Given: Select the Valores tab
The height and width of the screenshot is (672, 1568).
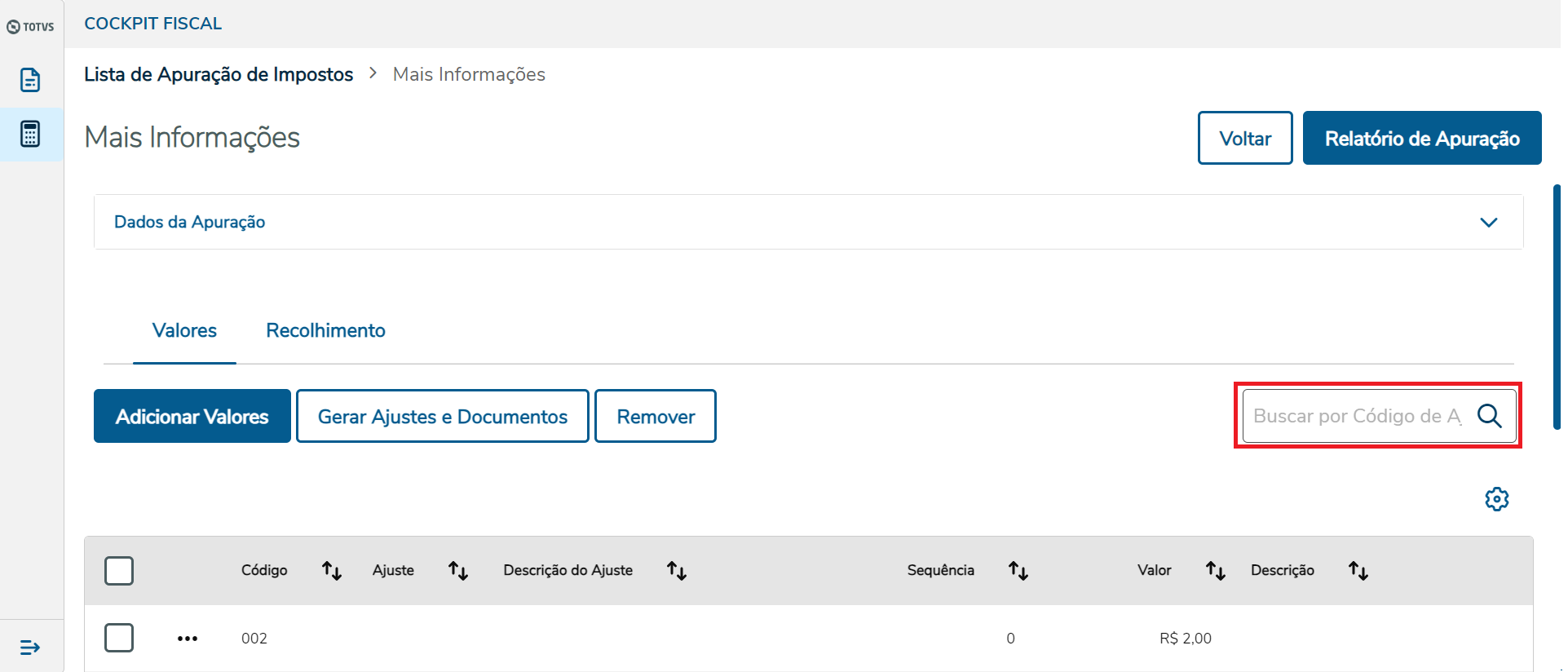Looking at the screenshot, I should pos(184,330).
